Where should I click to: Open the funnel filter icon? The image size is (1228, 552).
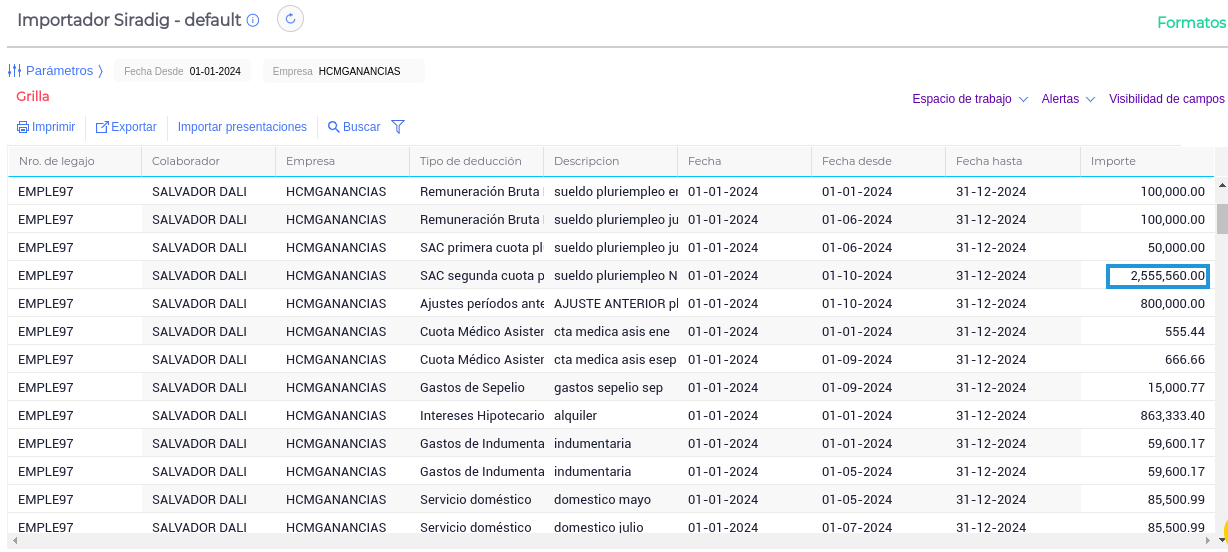coord(398,127)
